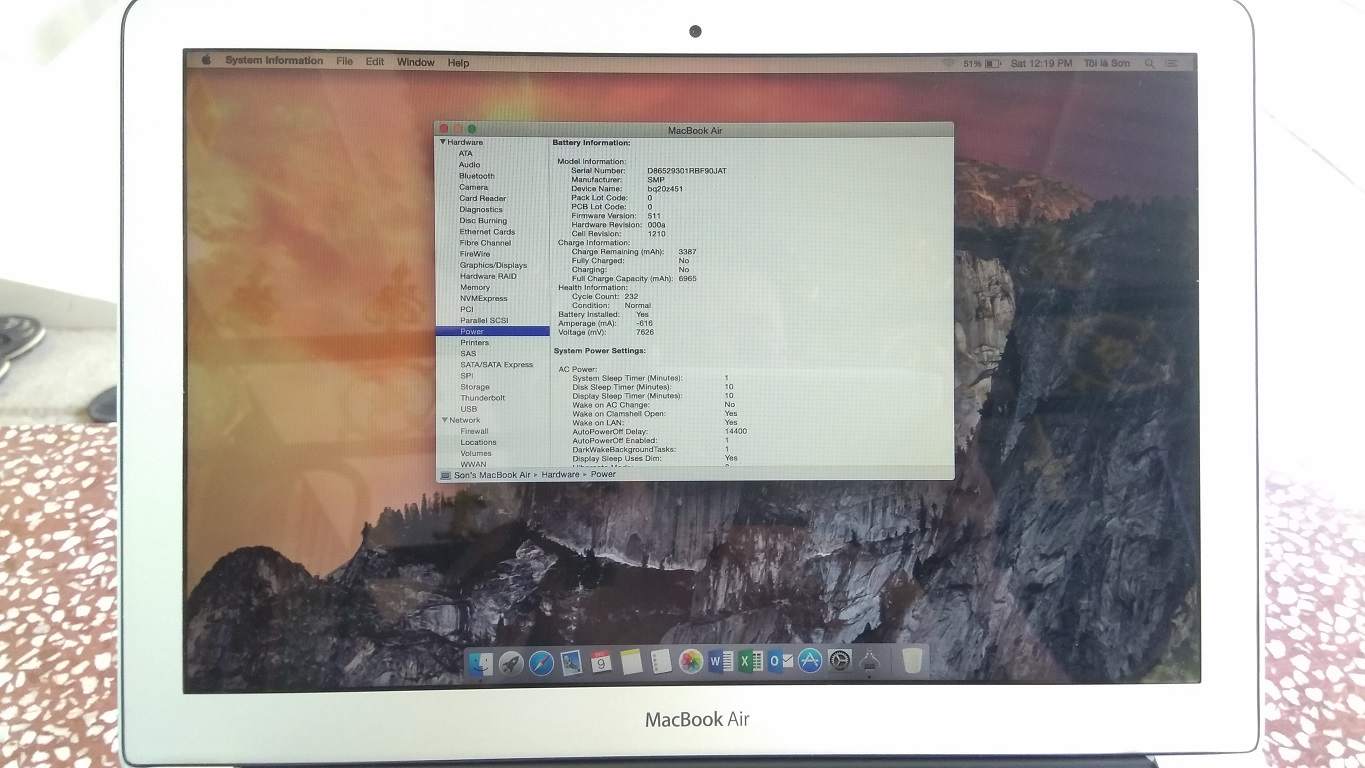Select Disc Burning in sidebar
This screenshot has width=1365, height=768.
(x=483, y=221)
